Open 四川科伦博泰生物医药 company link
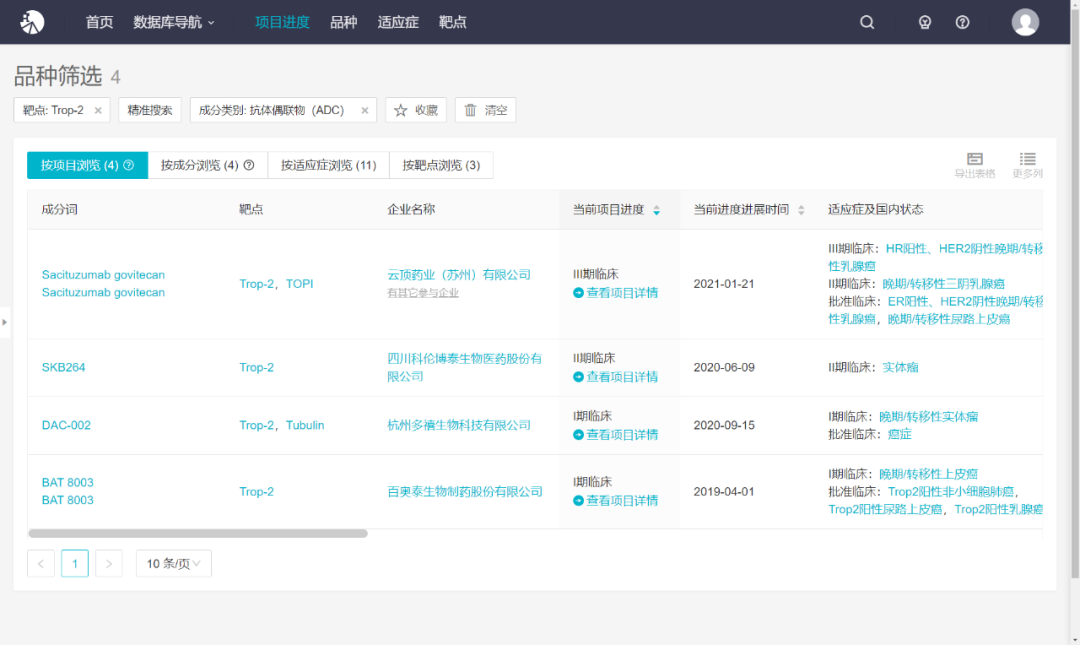 click(464, 367)
